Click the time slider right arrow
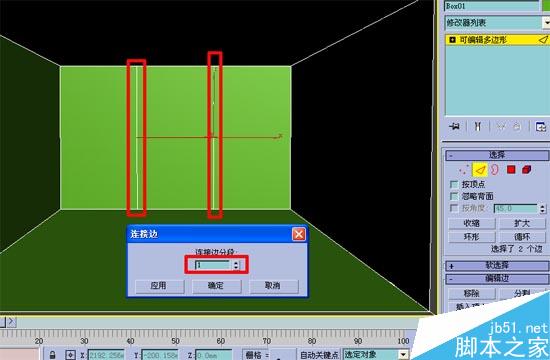 tap(12, 321)
